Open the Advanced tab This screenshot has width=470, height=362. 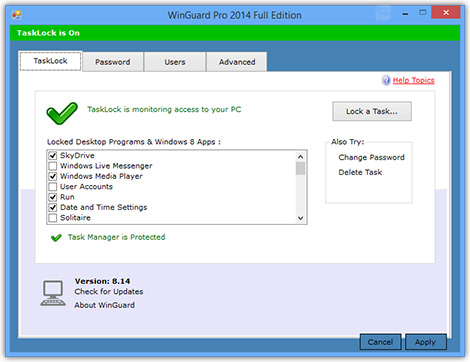tap(237, 62)
